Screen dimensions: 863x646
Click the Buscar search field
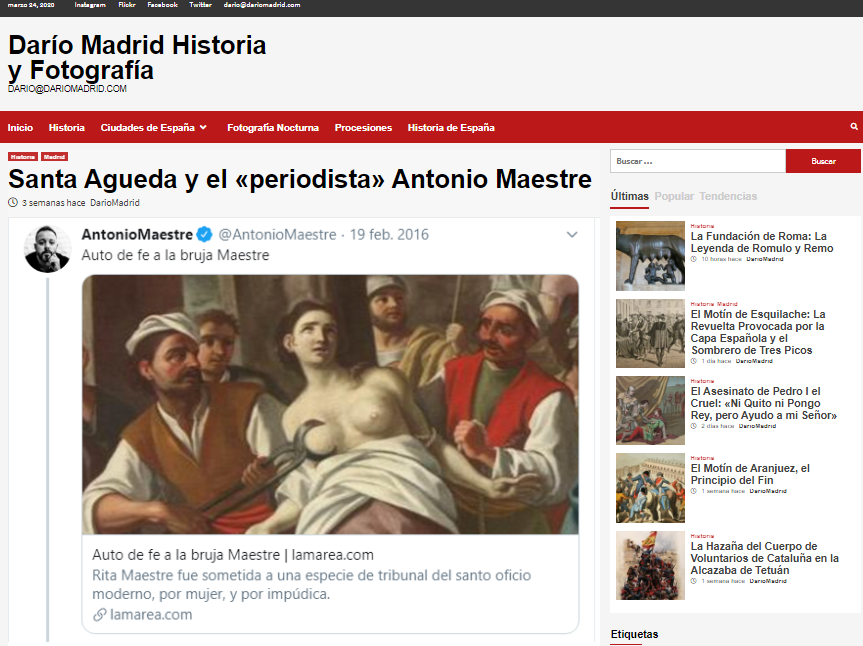[x=697, y=161]
